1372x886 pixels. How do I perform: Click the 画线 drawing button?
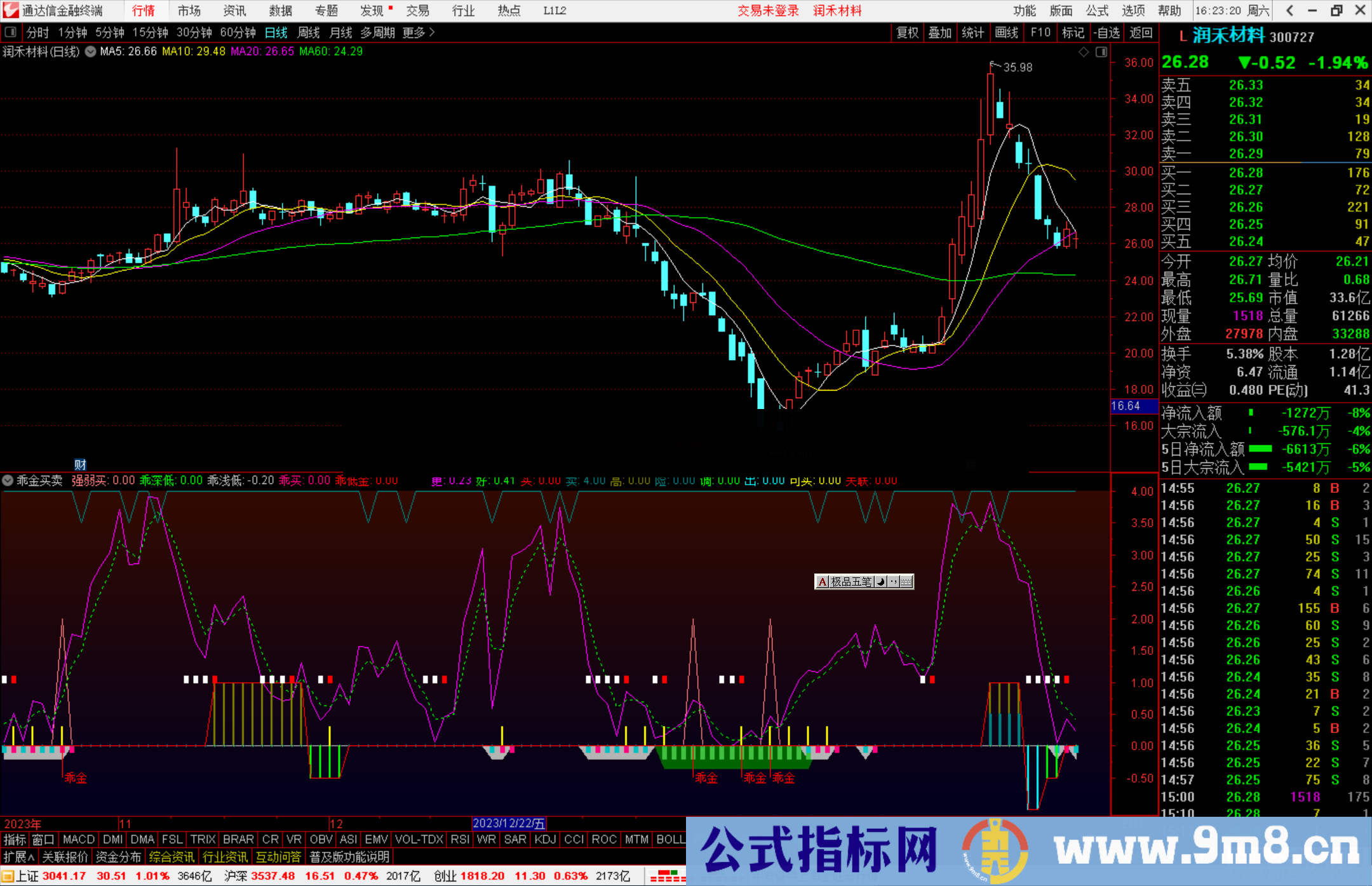pos(1006,32)
